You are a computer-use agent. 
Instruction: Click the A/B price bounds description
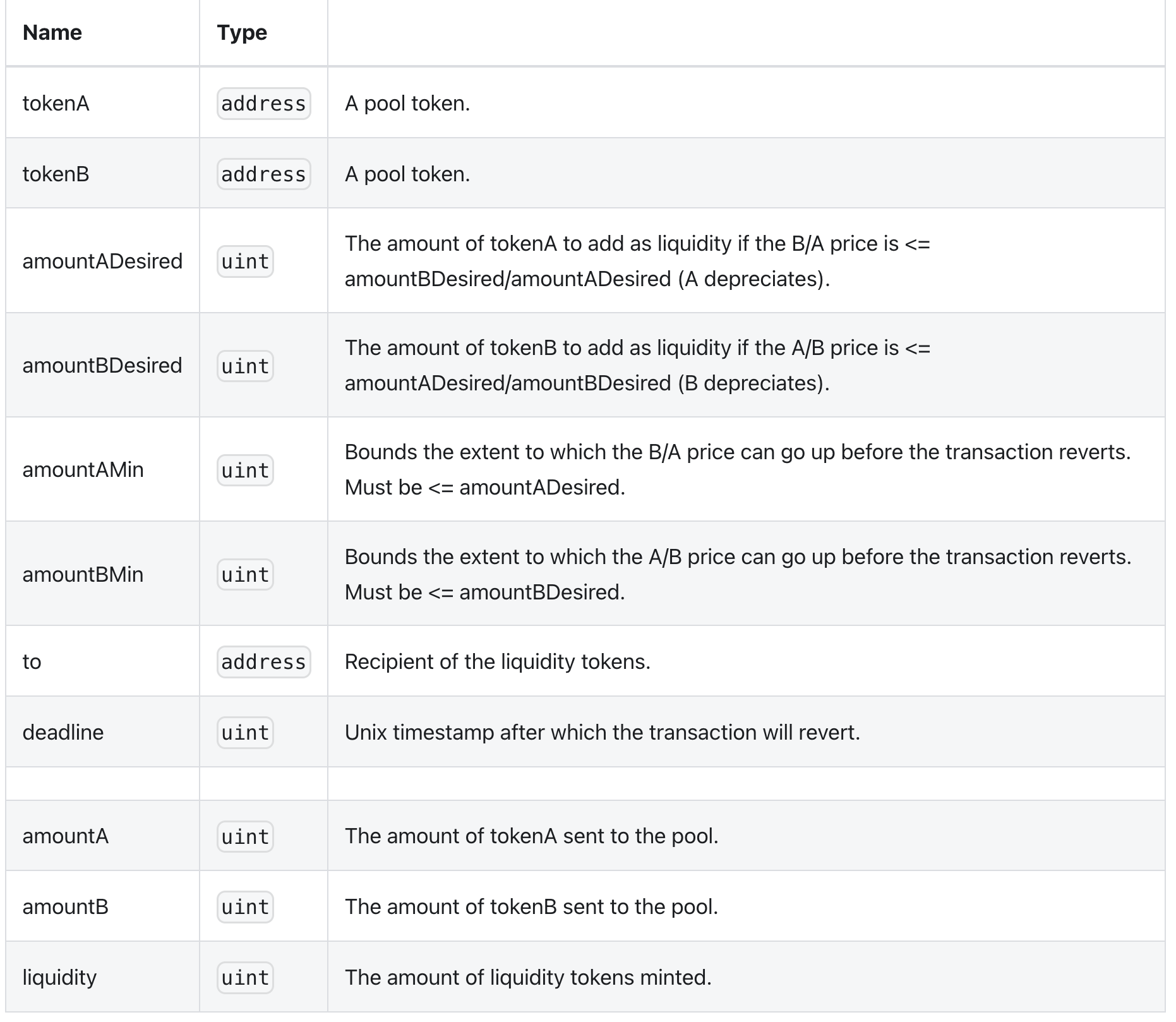[x=738, y=574]
